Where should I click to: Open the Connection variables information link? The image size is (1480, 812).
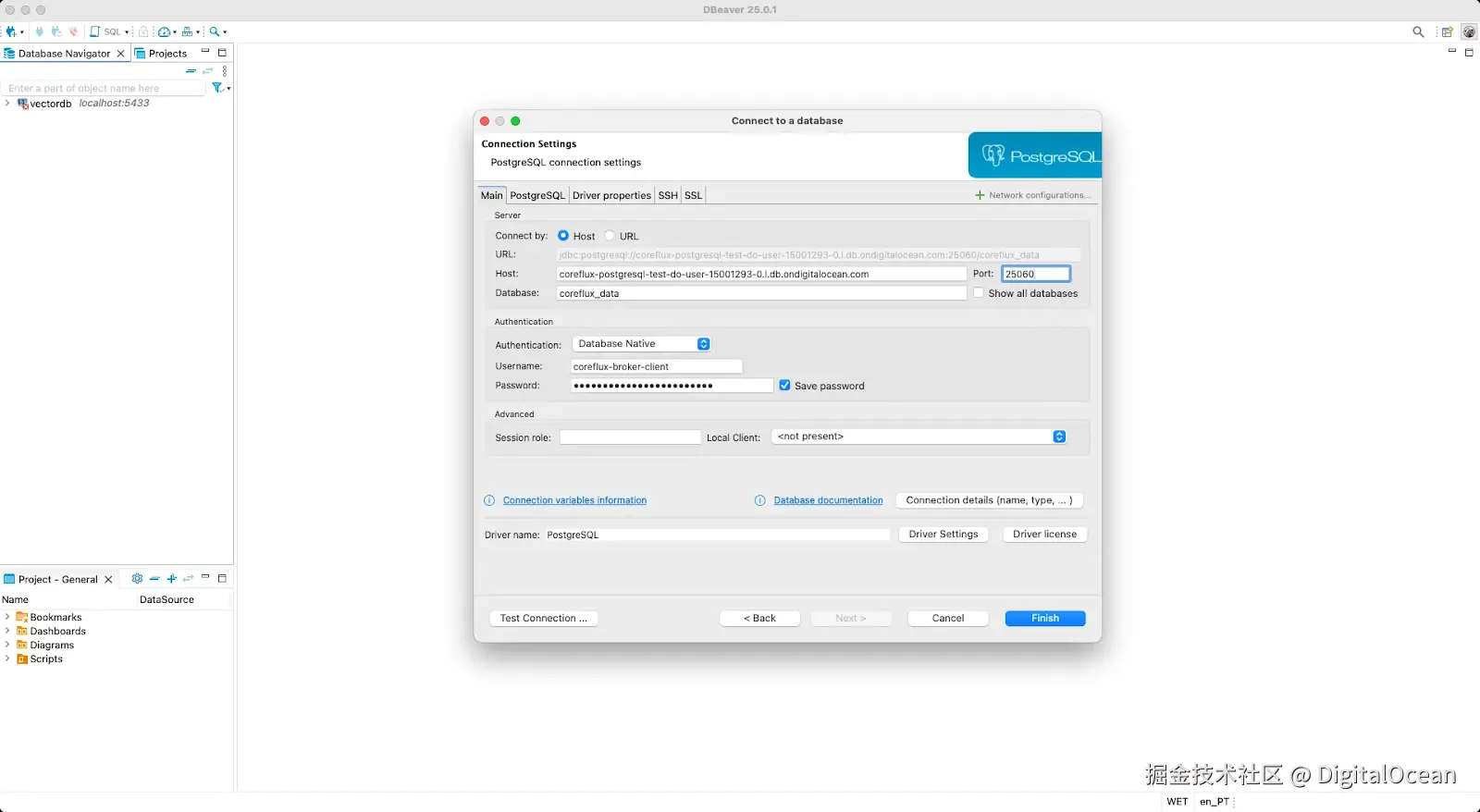click(x=574, y=500)
